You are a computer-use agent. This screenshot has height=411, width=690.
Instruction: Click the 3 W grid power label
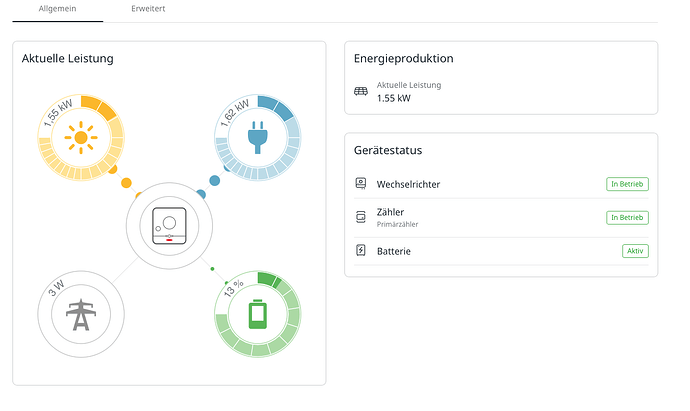click(55, 291)
